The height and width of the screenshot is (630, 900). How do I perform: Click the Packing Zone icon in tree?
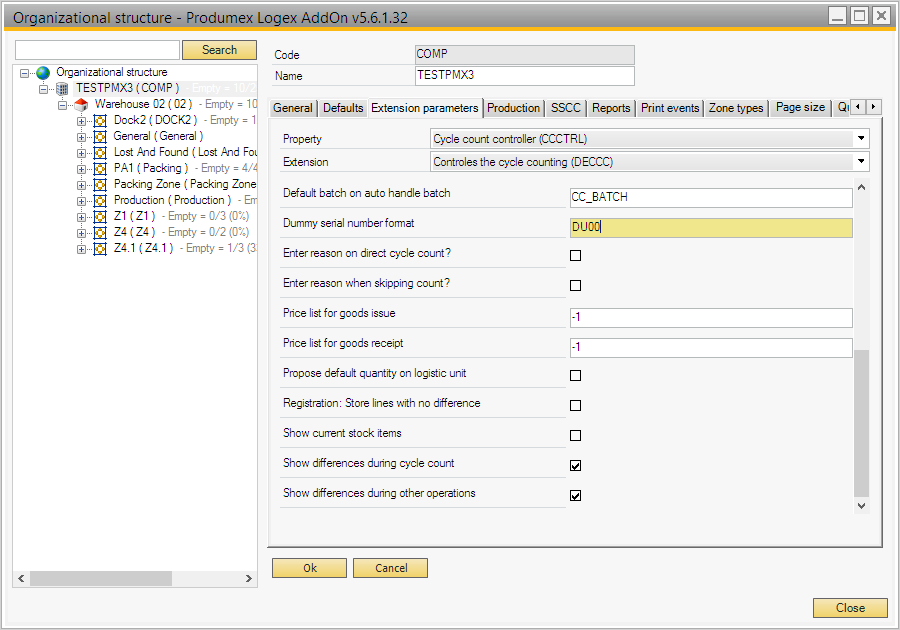click(100, 185)
